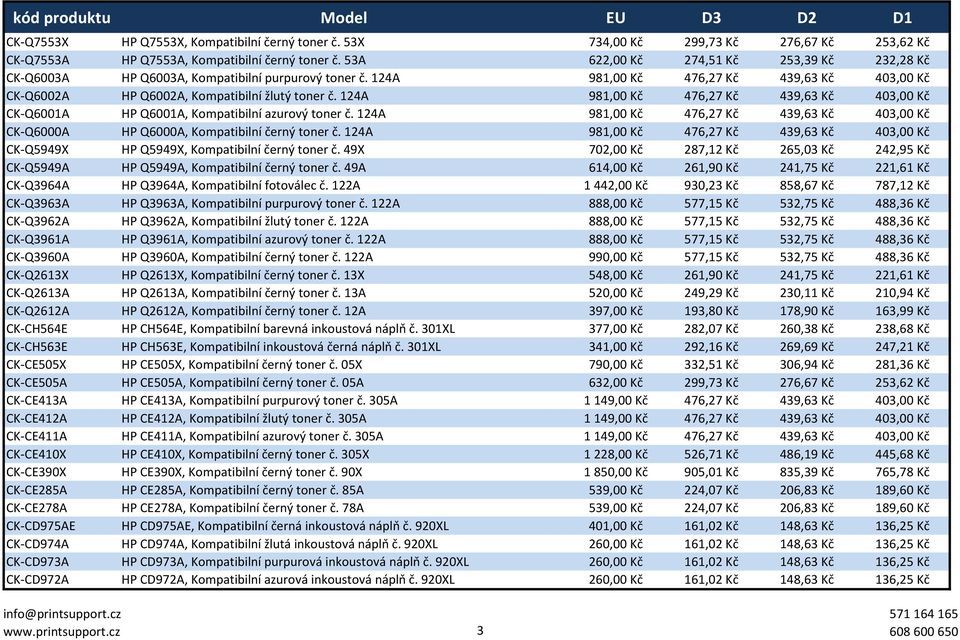960x640 pixels.
Task: Select product code CK-Q3964A
Action: point(37,186)
